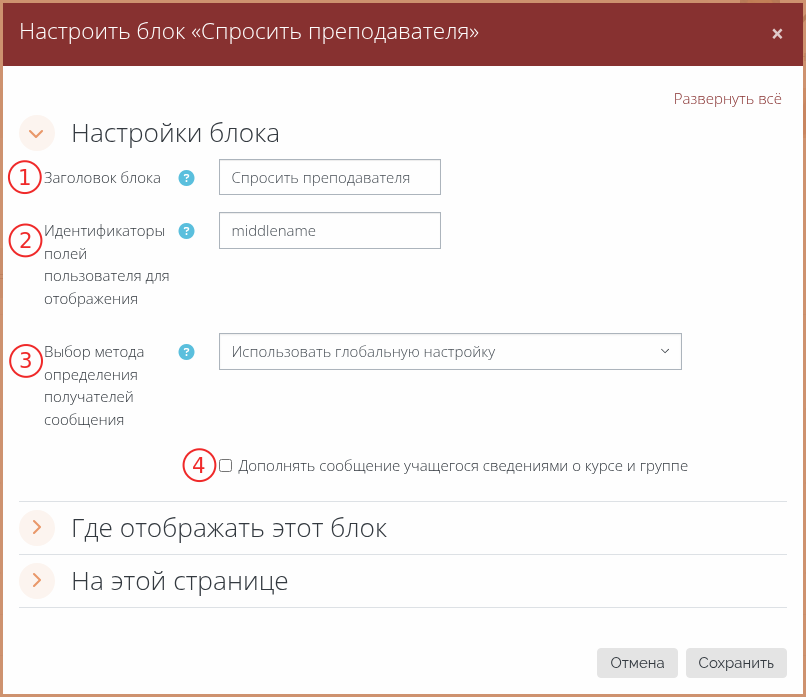Click the На этой странице heading
This screenshot has width=806, height=697.
click(x=180, y=581)
